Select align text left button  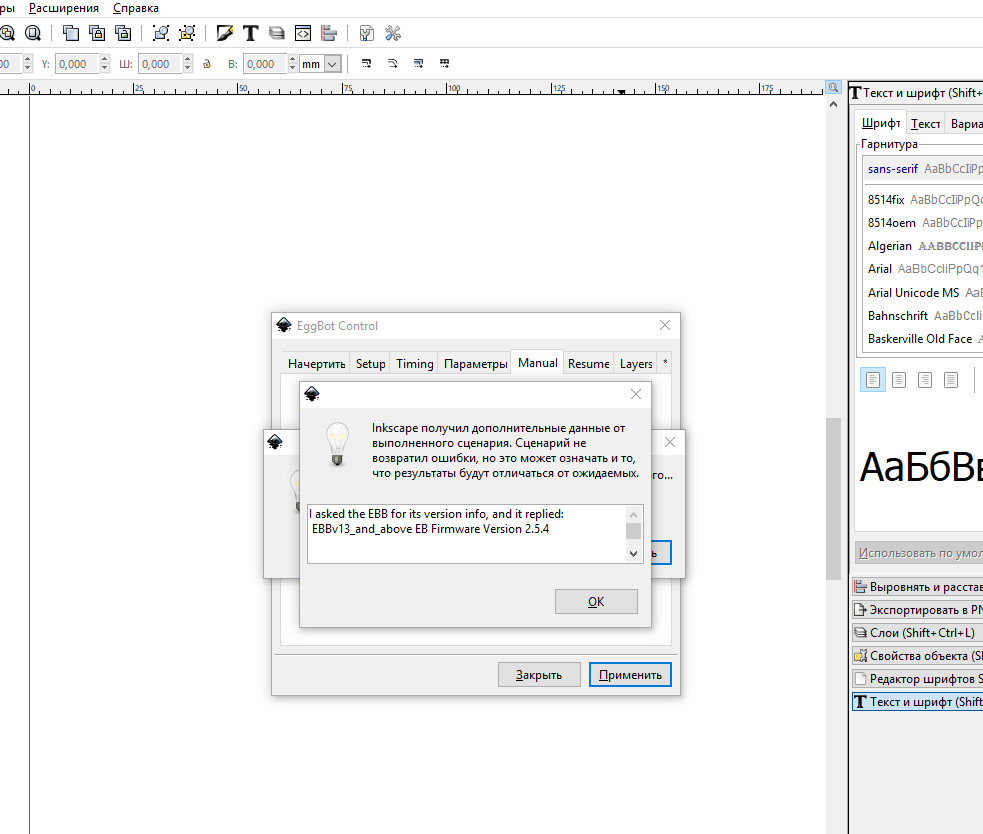873,379
